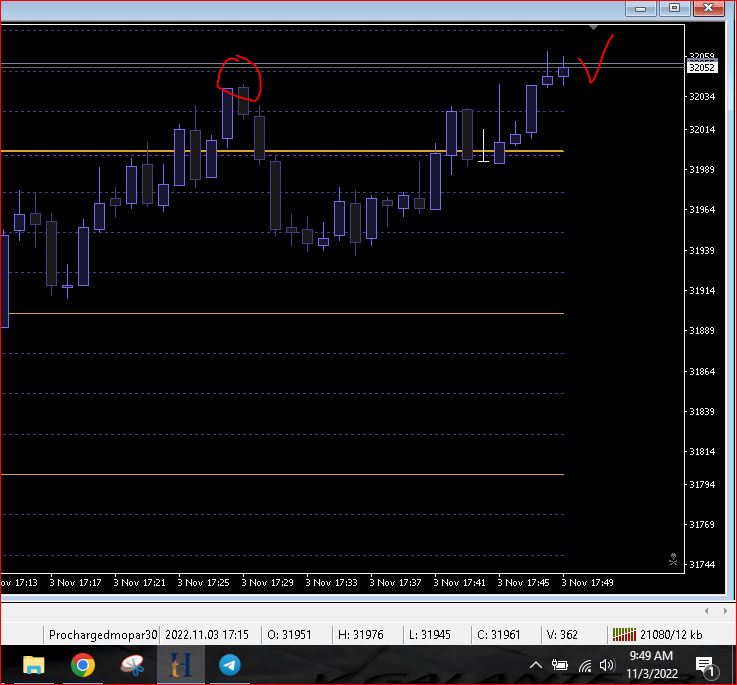Click the 31814 price axis label
This screenshot has width=737, height=685.
702,451
